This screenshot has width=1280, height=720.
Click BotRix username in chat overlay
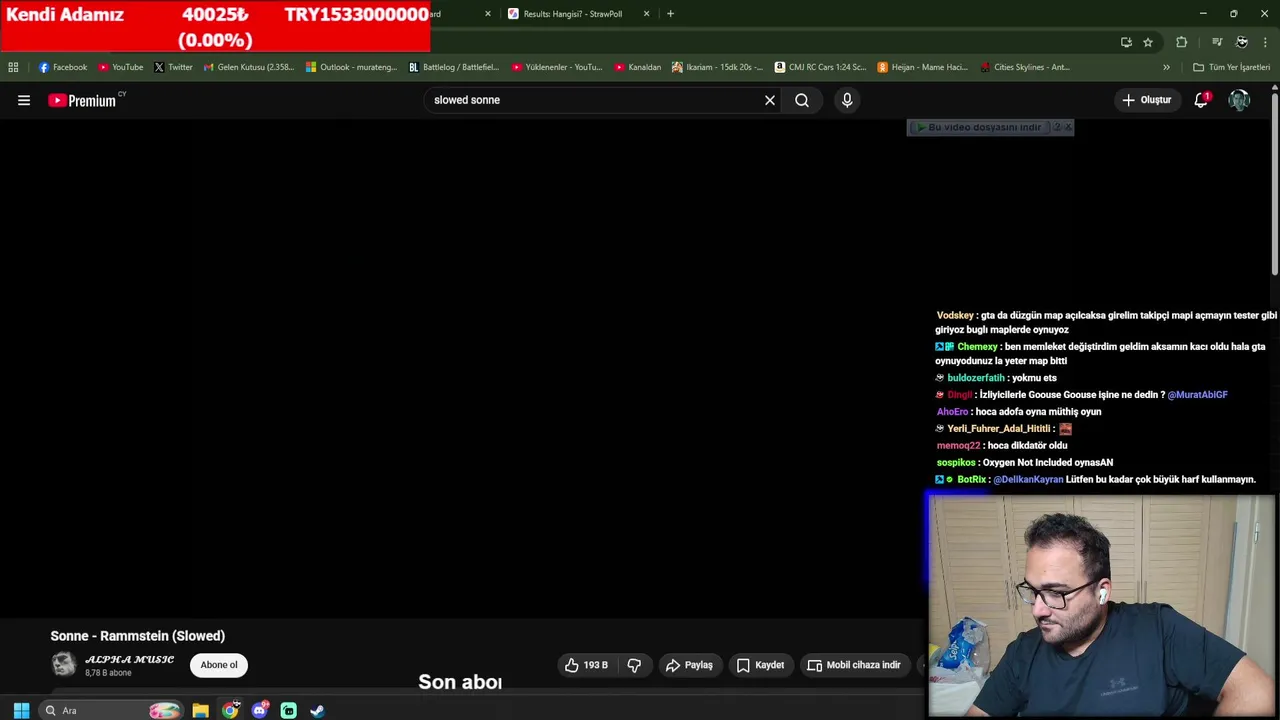pos(971,480)
